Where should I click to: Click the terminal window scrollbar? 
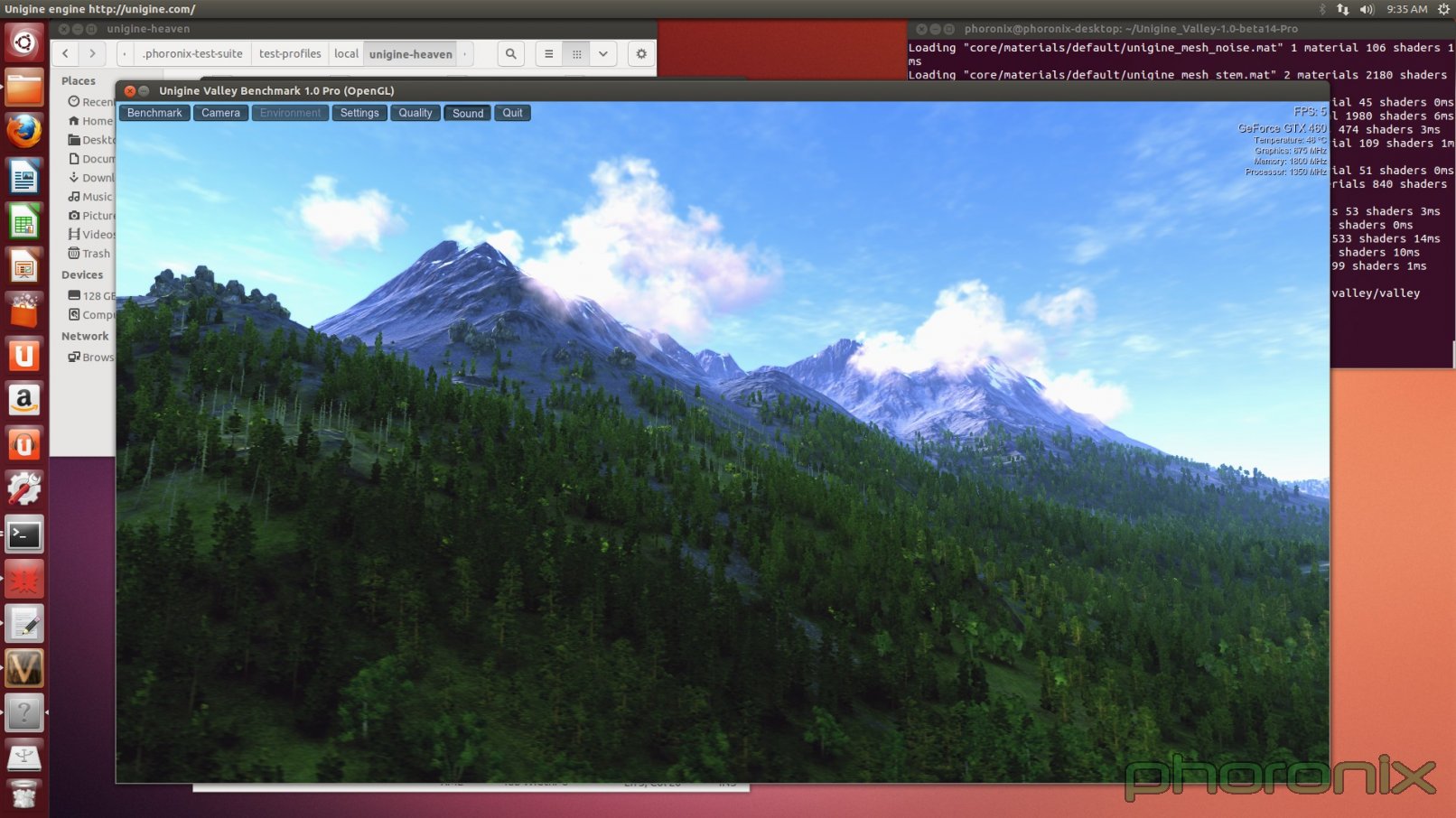tap(1453, 353)
